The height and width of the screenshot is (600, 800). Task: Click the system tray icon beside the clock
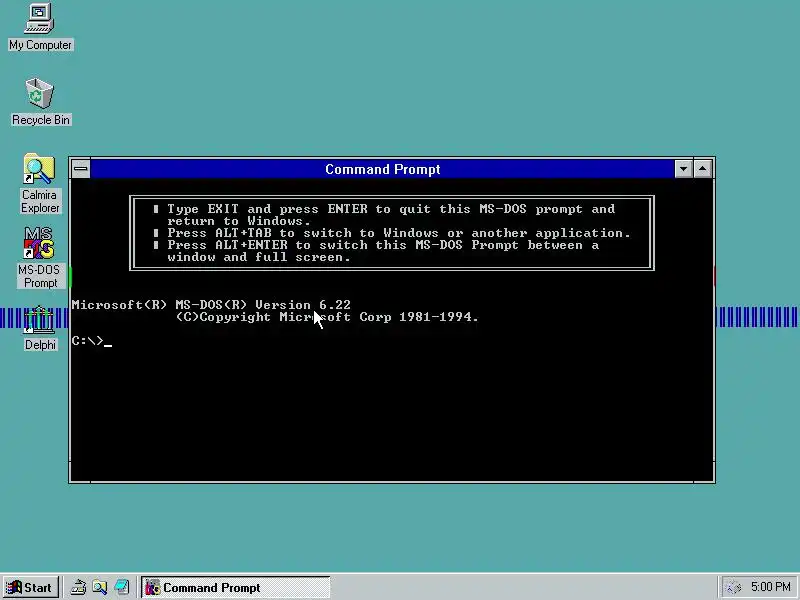pyautogui.click(x=734, y=588)
